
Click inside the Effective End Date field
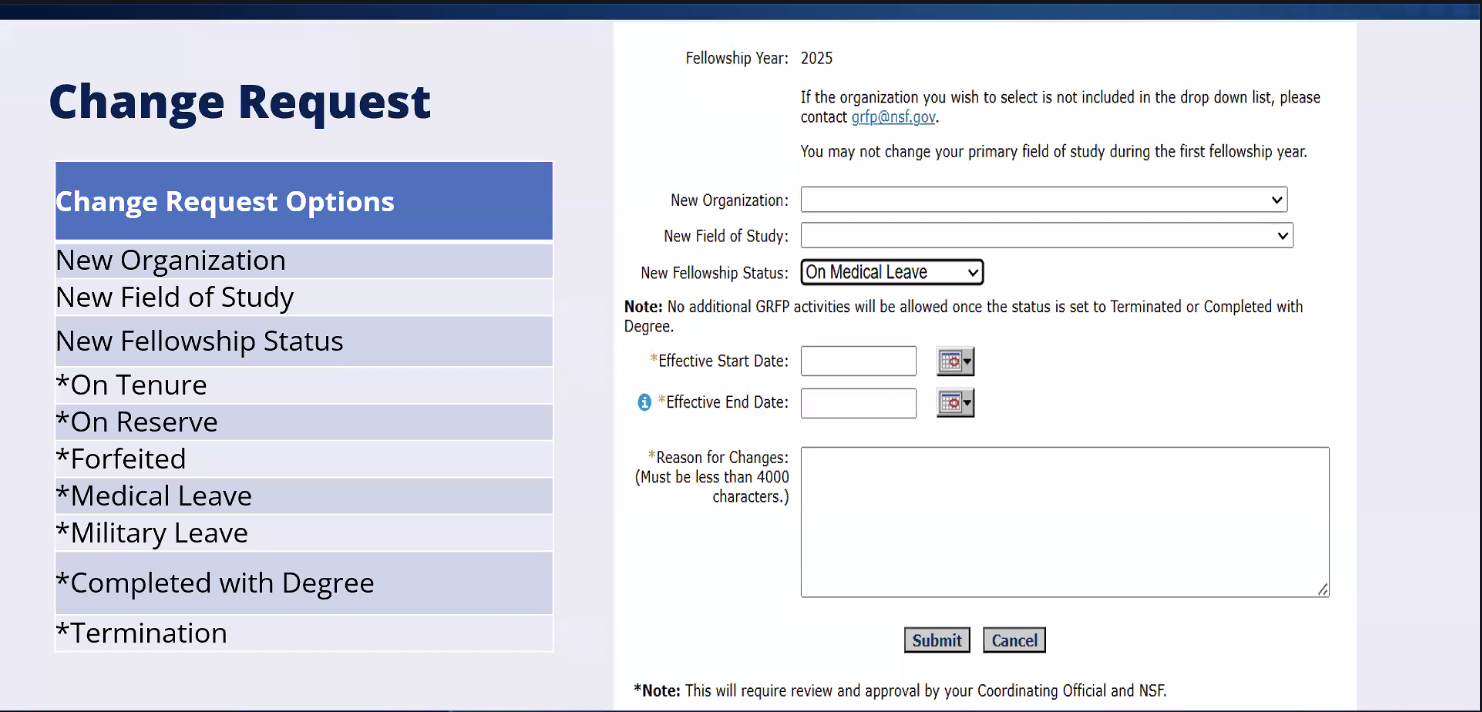(859, 403)
